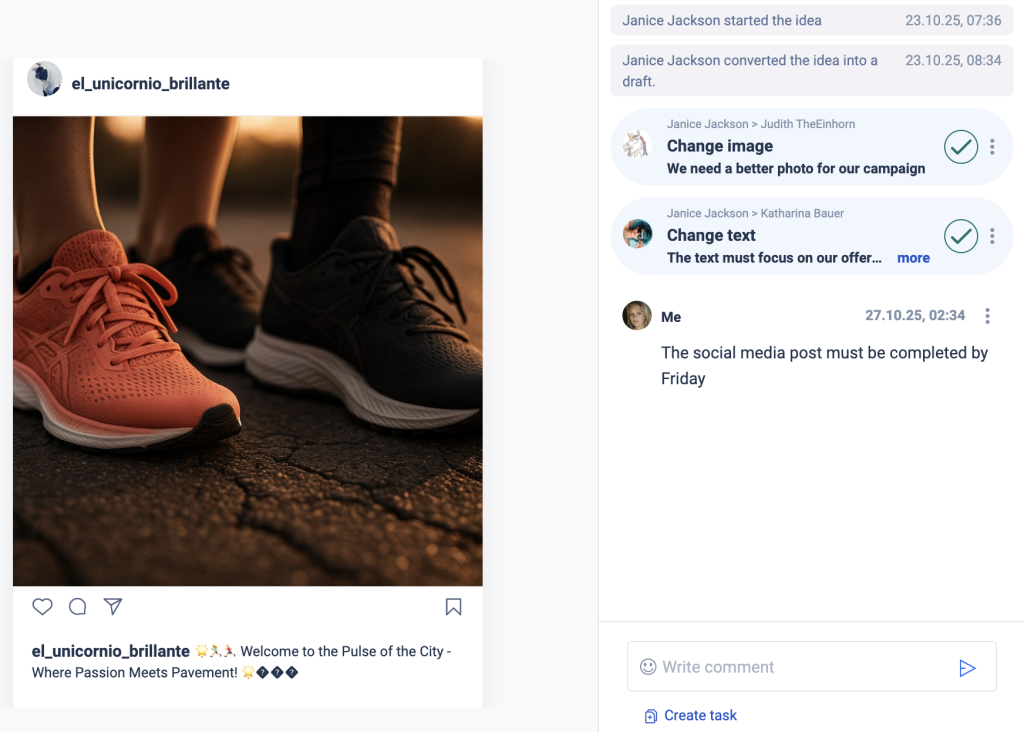
Task: Click inside the Write comment field
Action: pyautogui.click(x=790, y=666)
